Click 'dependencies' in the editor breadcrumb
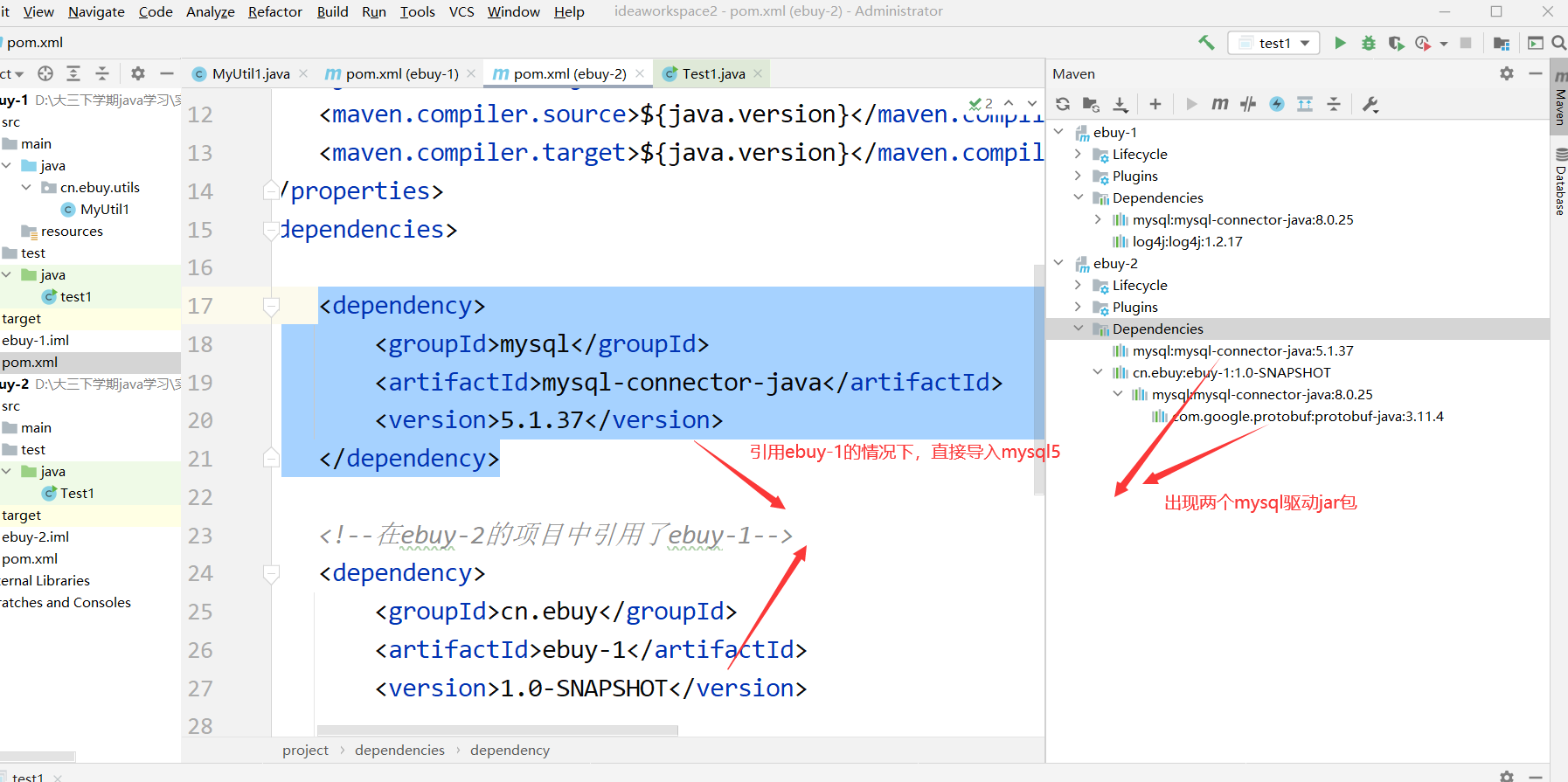This screenshot has height=782, width=1568. point(399,750)
